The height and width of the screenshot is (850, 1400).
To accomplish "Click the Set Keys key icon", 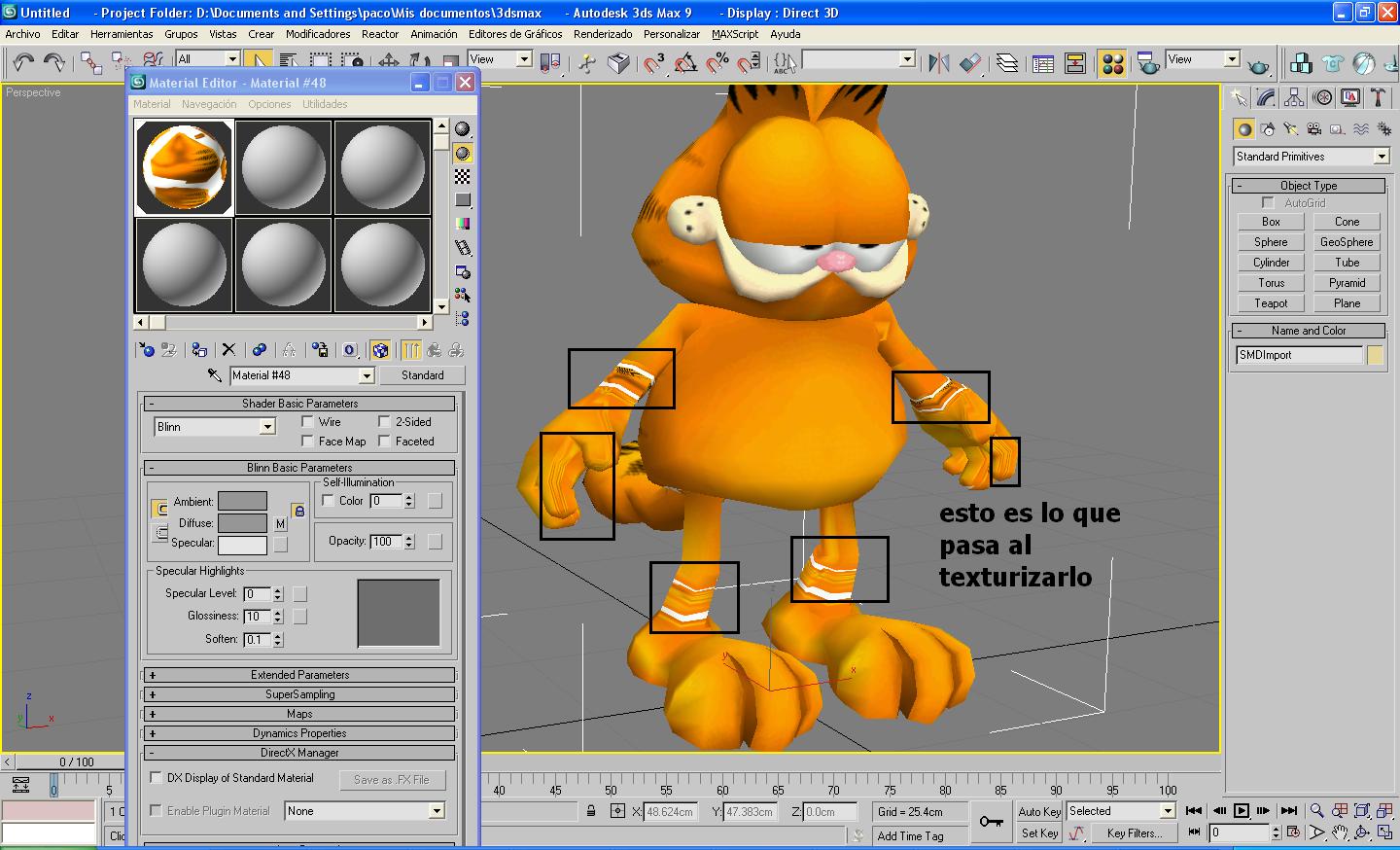I will (x=992, y=822).
